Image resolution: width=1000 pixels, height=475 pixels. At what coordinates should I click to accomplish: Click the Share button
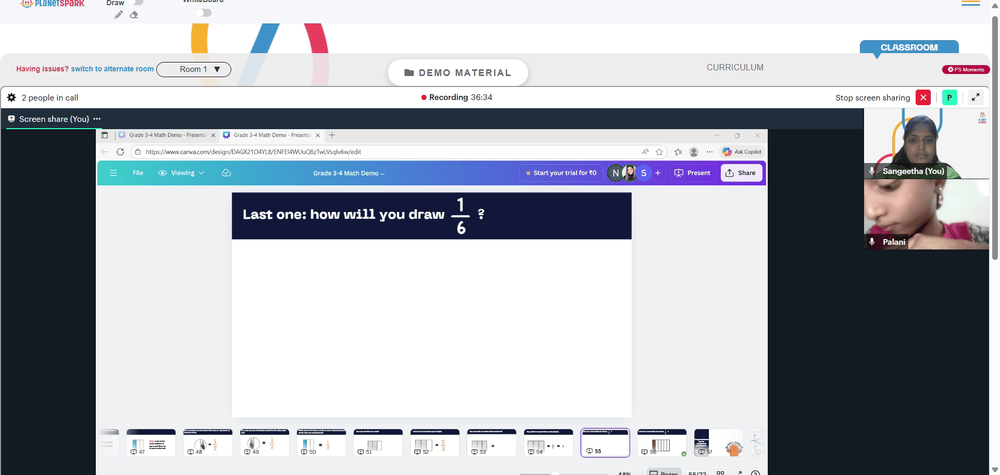pos(741,173)
